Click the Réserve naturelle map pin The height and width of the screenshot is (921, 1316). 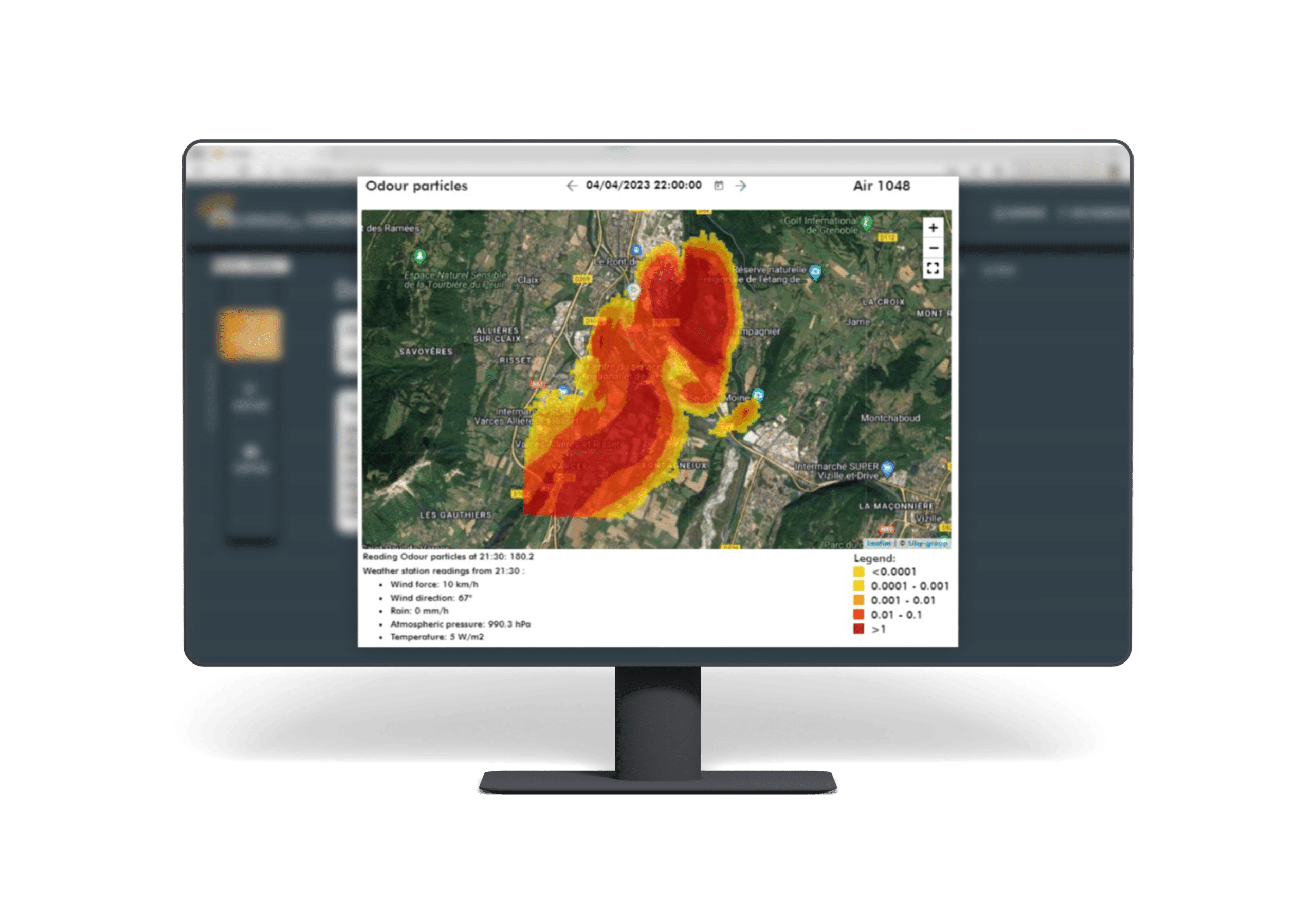815,272
